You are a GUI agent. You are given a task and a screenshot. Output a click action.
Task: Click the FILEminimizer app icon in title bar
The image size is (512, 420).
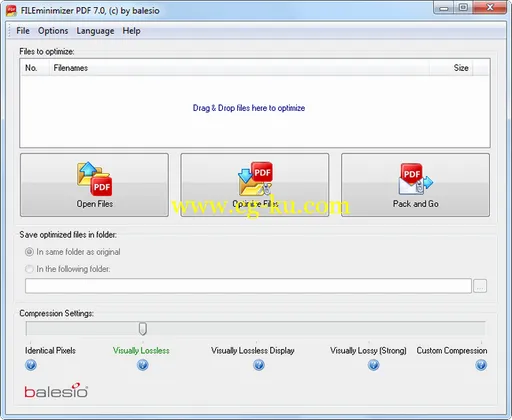tap(11, 11)
